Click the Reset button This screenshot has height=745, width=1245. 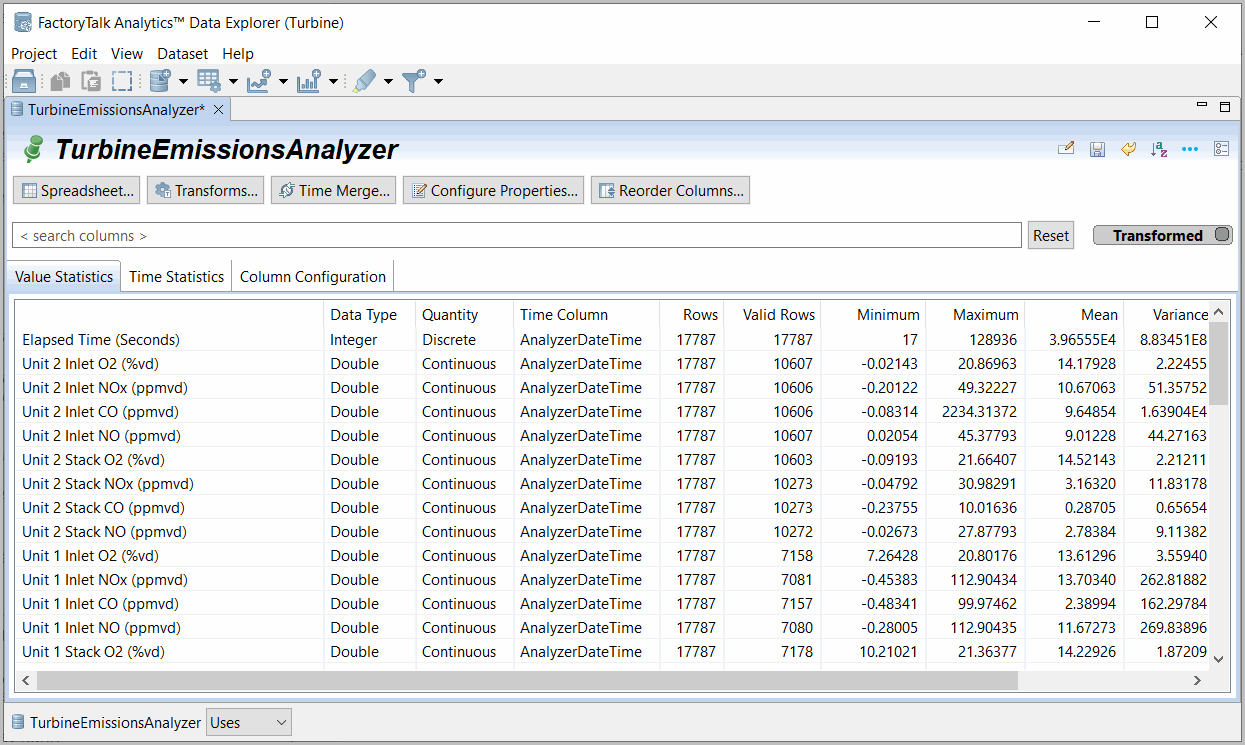coord(1051,236)
